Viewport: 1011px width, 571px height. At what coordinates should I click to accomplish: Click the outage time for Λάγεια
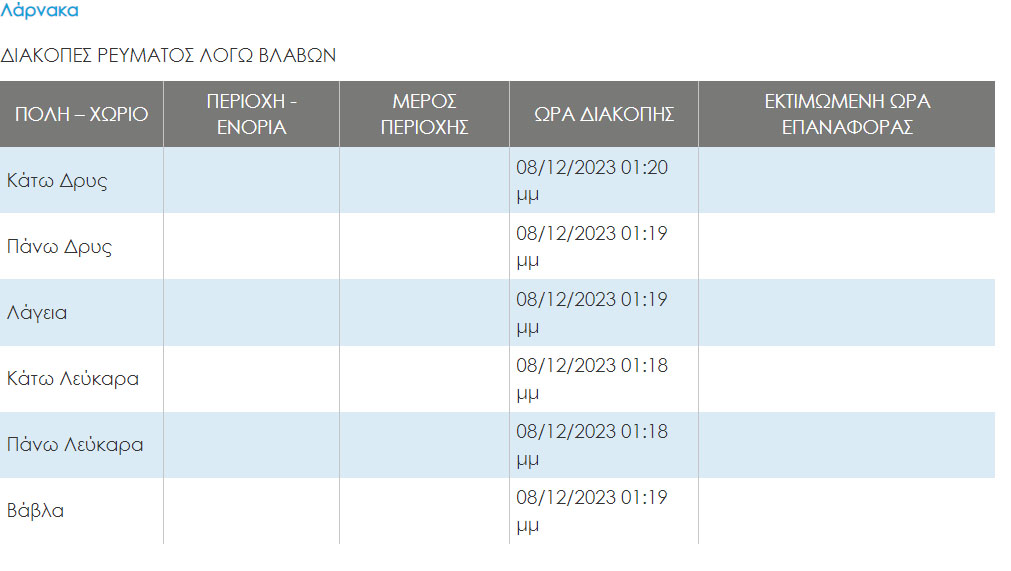[x=592, y=313]
